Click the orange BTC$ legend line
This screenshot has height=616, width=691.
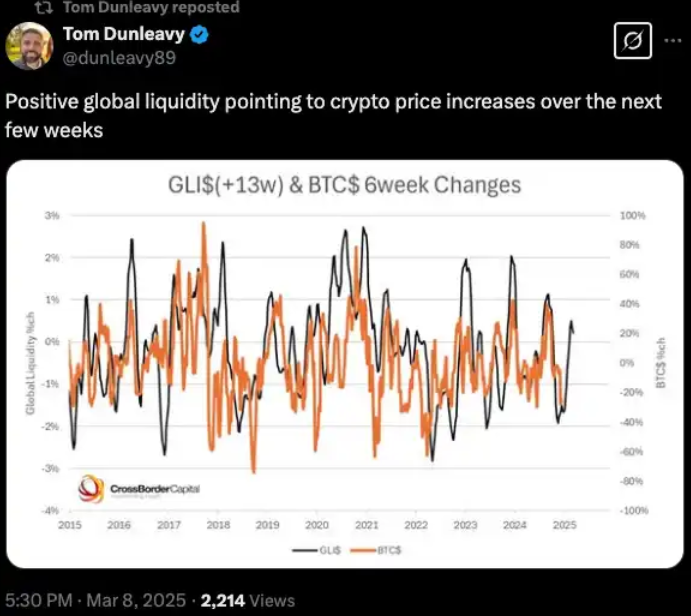pos(364,550)
